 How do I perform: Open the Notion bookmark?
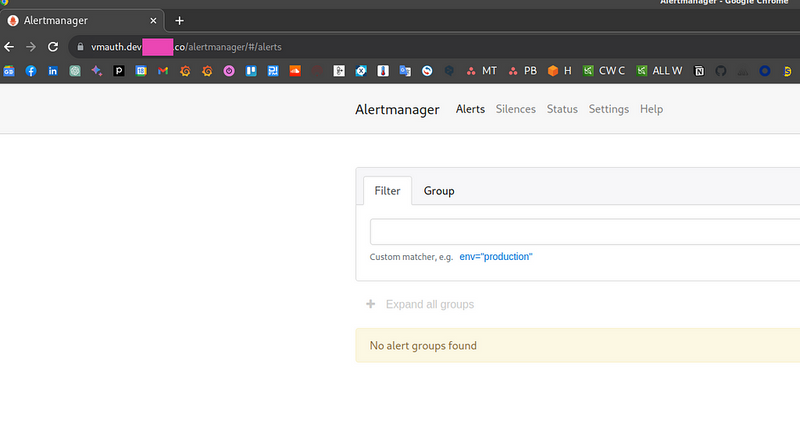[699, 71]
